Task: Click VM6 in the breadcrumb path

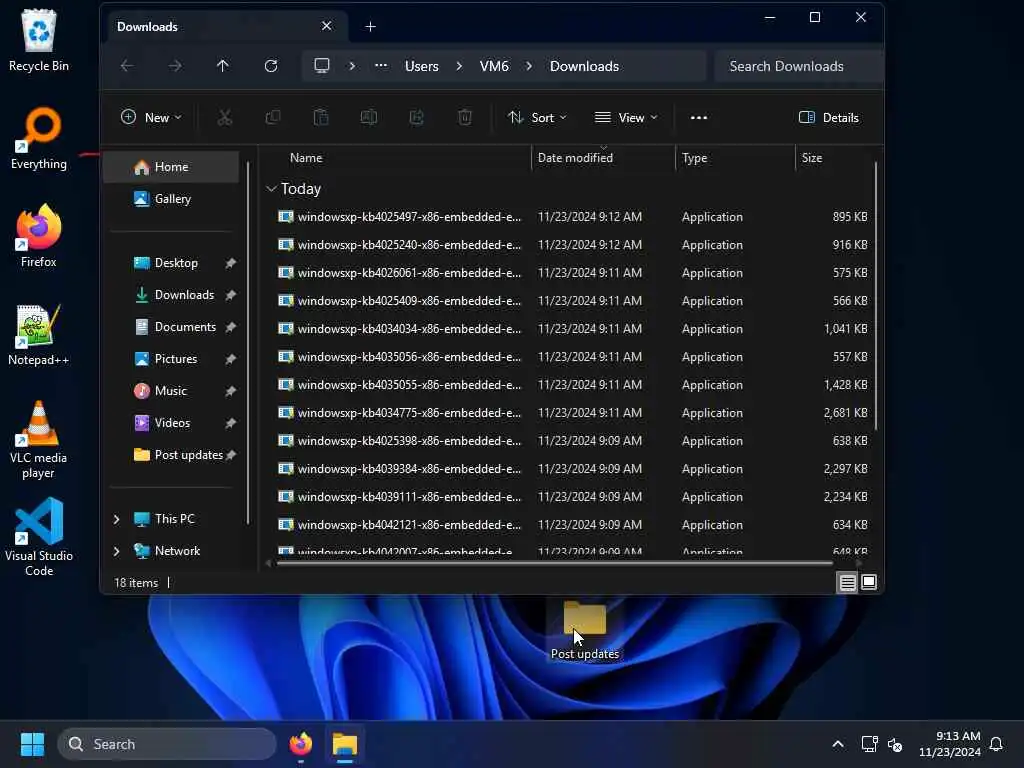Action: [x=494, y=66]
